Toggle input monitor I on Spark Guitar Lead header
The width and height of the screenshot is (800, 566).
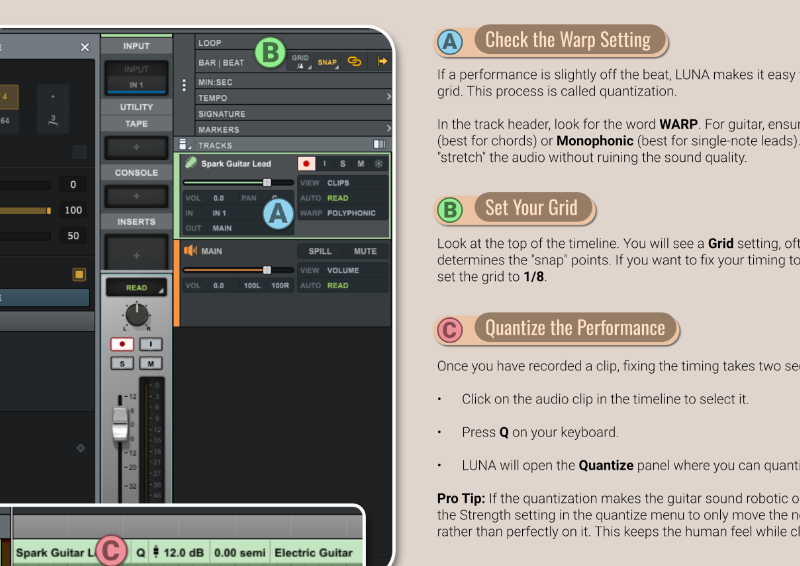[324, 163]
